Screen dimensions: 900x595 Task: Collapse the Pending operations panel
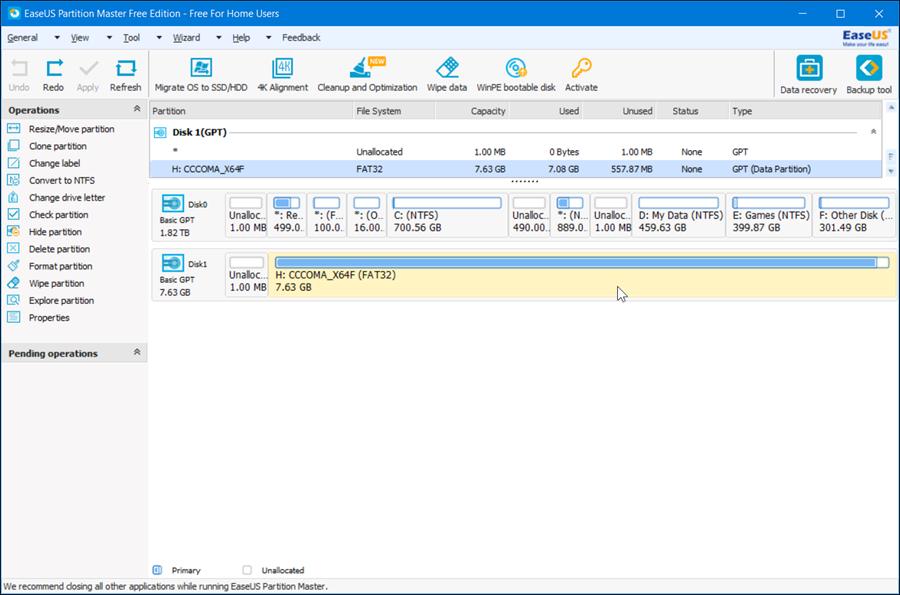point(137,352)
